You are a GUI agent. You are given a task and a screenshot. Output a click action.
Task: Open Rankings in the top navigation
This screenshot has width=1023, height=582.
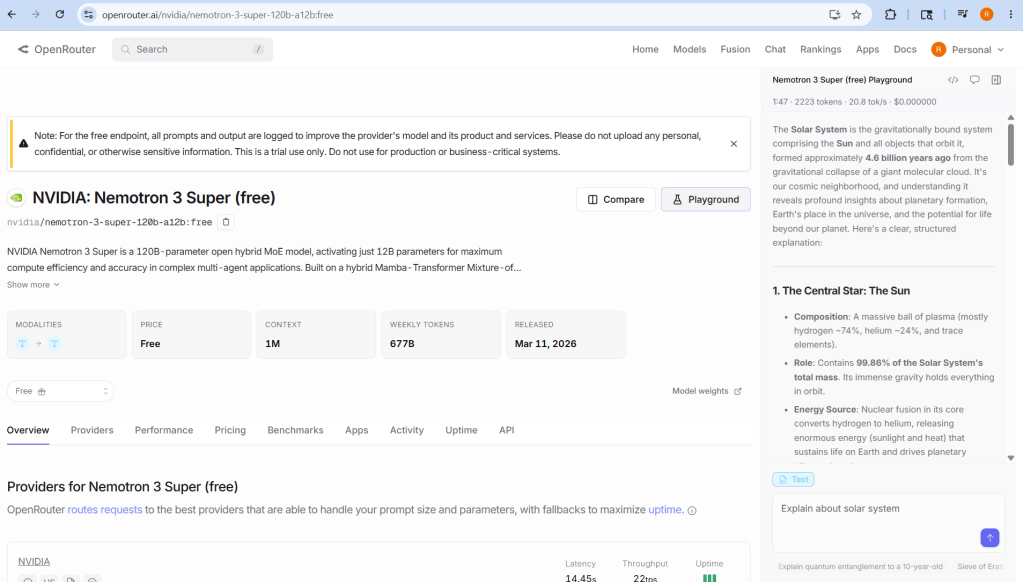pos(820,50)
